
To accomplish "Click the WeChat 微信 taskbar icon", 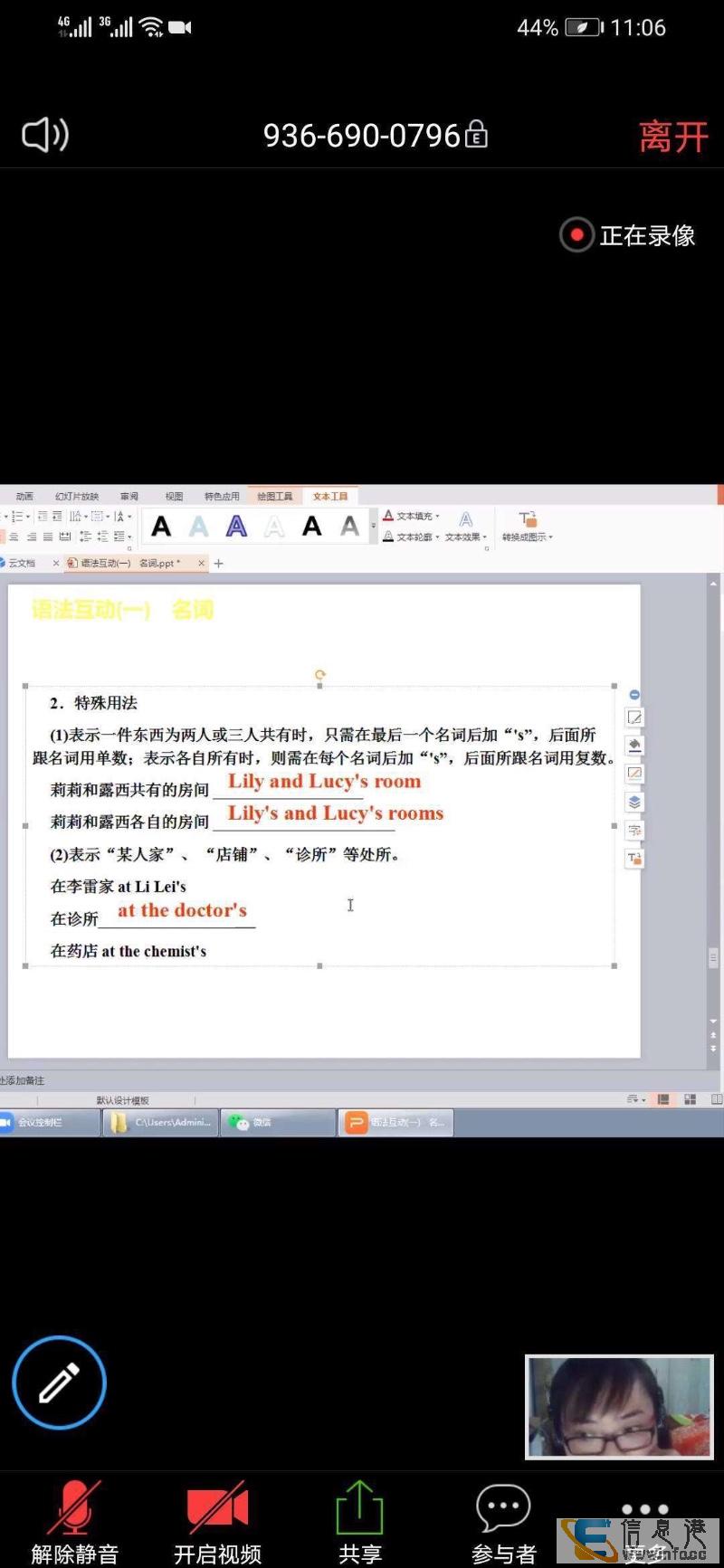I will pos(252,1122).
